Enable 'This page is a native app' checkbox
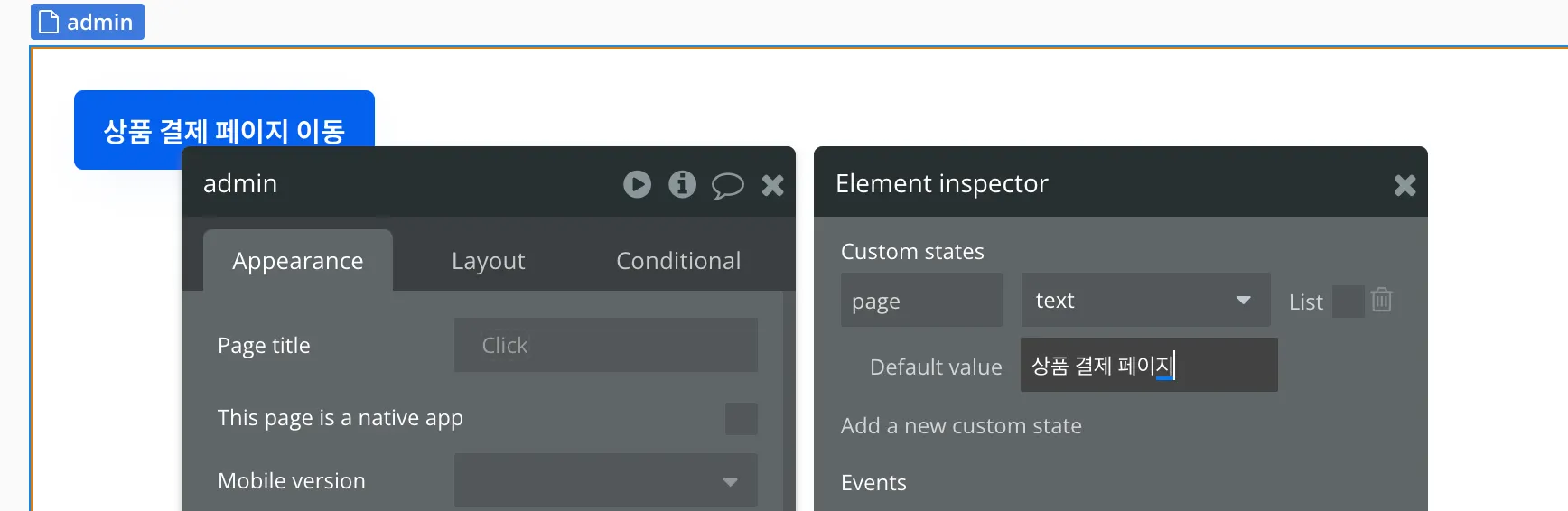 click(x=741, y=418)
